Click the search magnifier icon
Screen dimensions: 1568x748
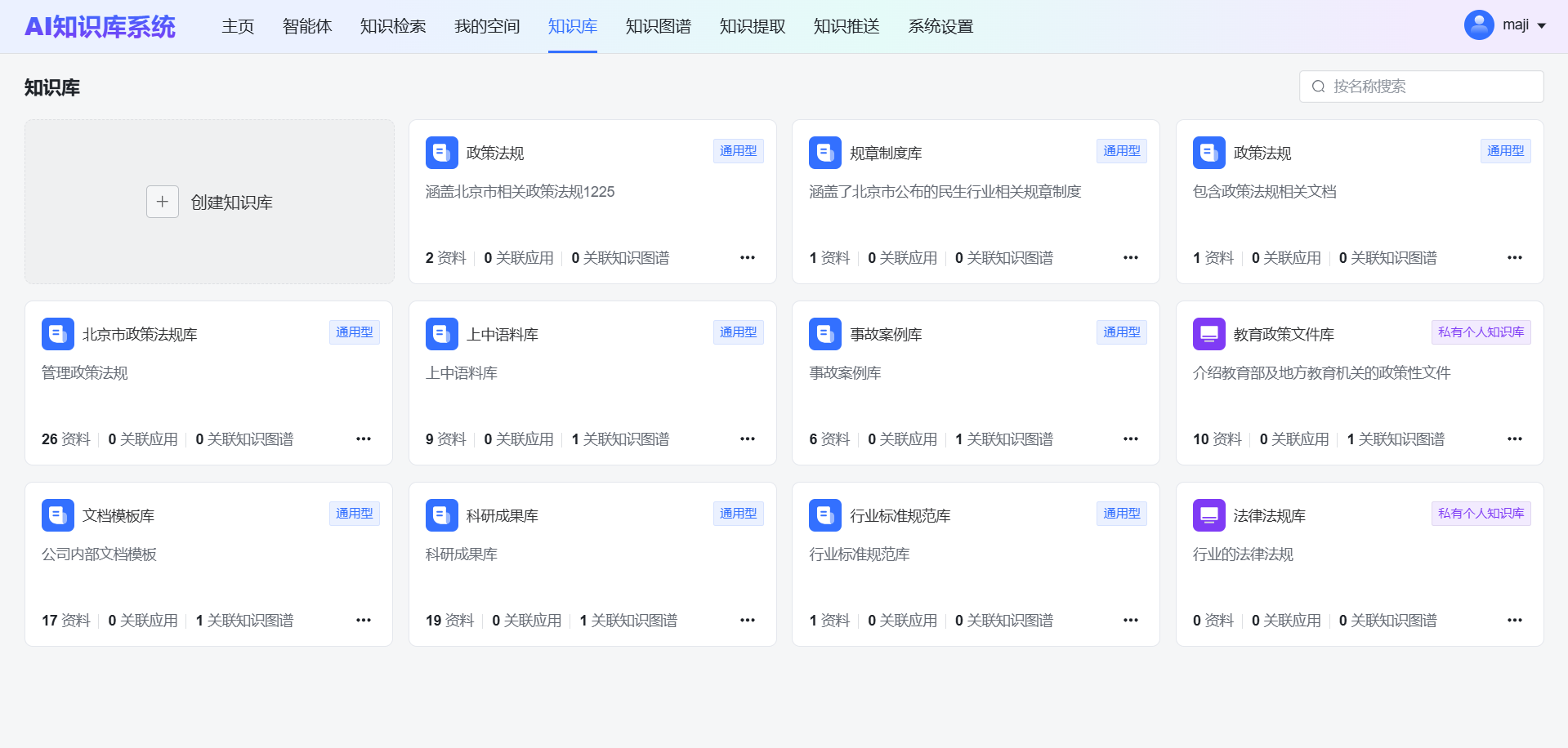coord(1318,87)
